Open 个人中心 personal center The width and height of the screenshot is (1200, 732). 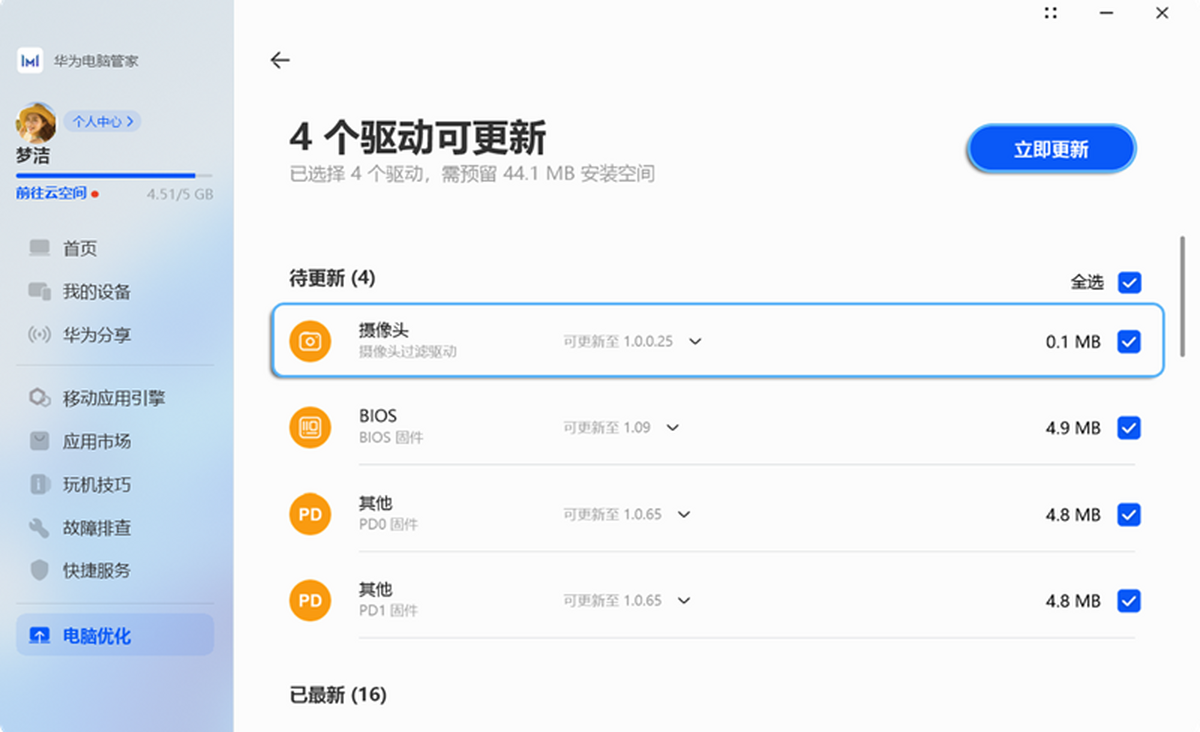click(103, 120)
